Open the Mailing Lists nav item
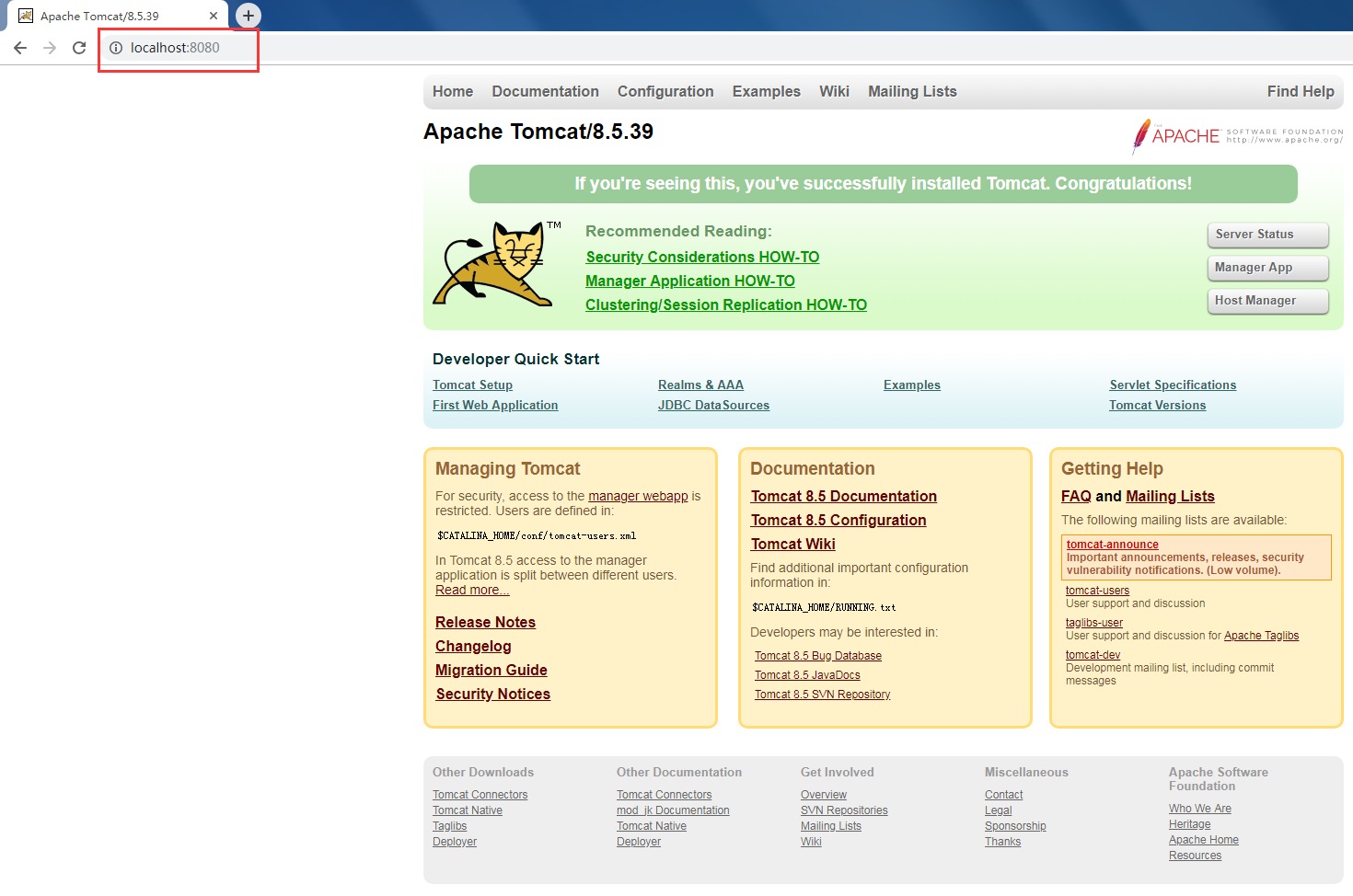The width and height of the screenshot is (1353, 896). coord(912,91)
